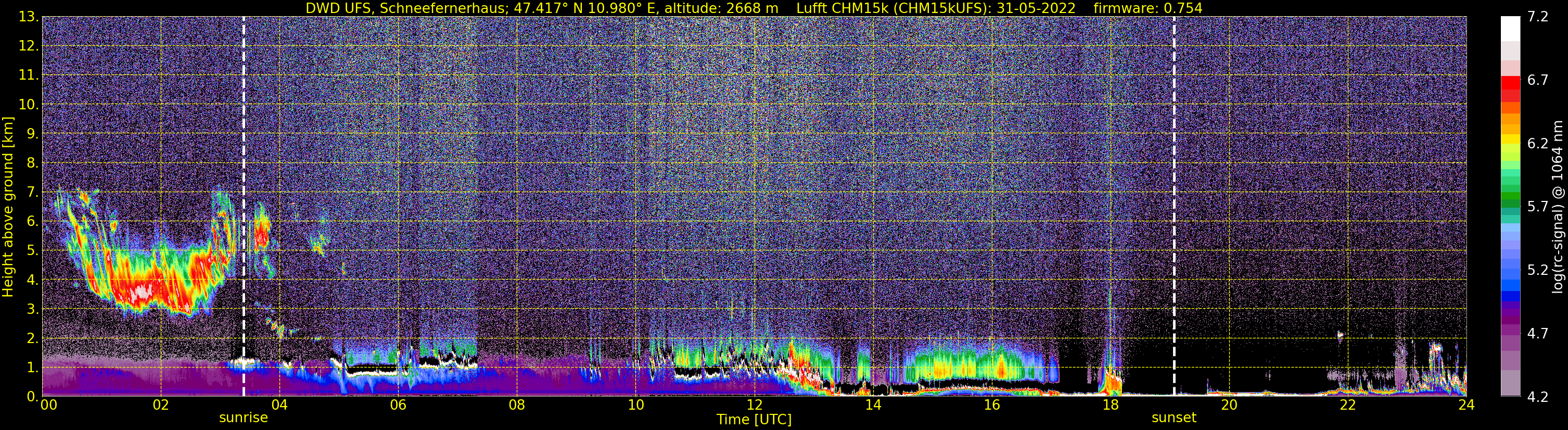Click the colorbar value label '6.7'

tap(1538, 80)
